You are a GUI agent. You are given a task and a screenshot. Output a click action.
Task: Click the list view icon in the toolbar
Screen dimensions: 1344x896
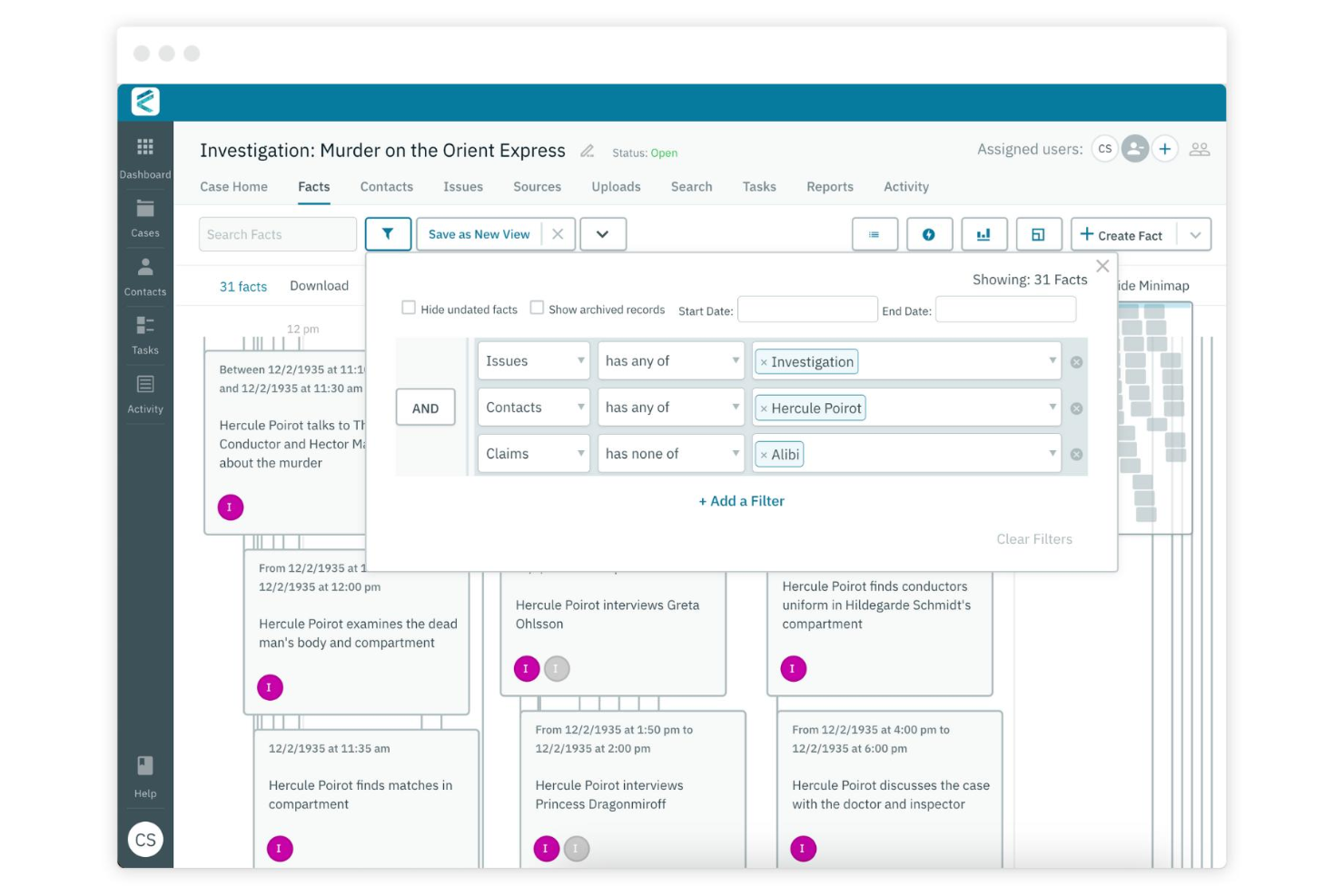click(874, 233)
